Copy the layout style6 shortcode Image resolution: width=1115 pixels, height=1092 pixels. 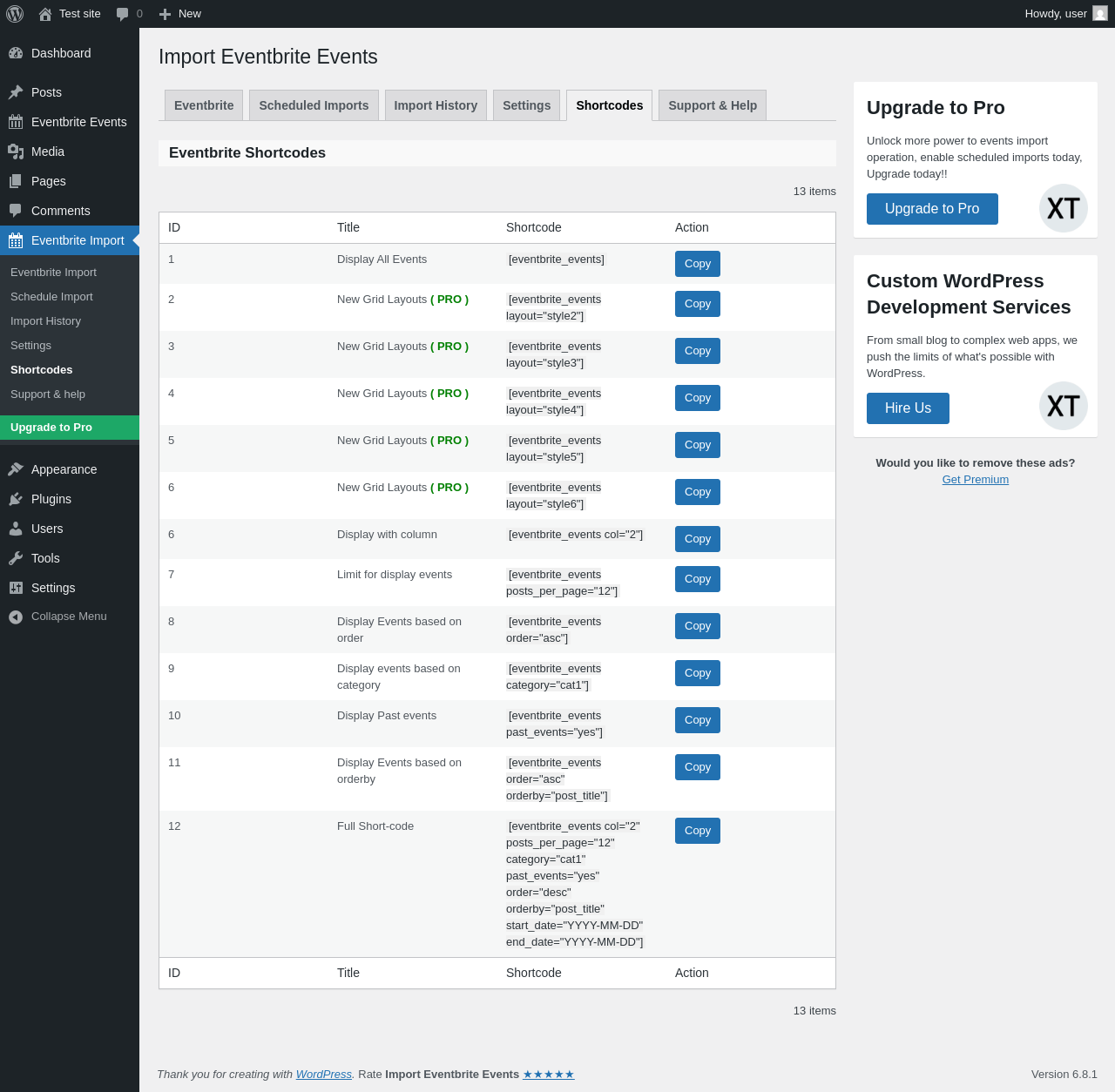pyautogui.click(x=698, y=492)
